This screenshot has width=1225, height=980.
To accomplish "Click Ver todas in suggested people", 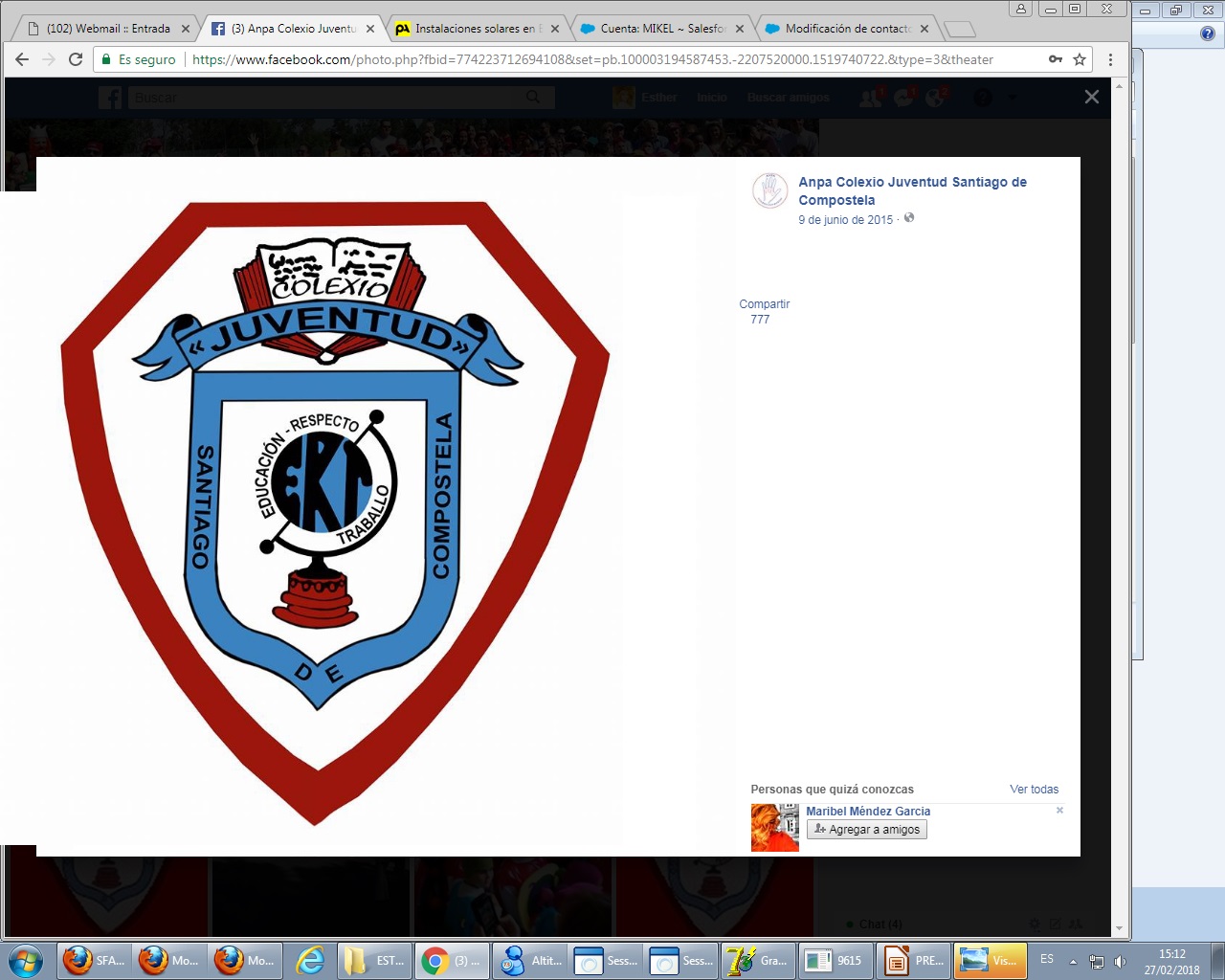I will 1035,790.
